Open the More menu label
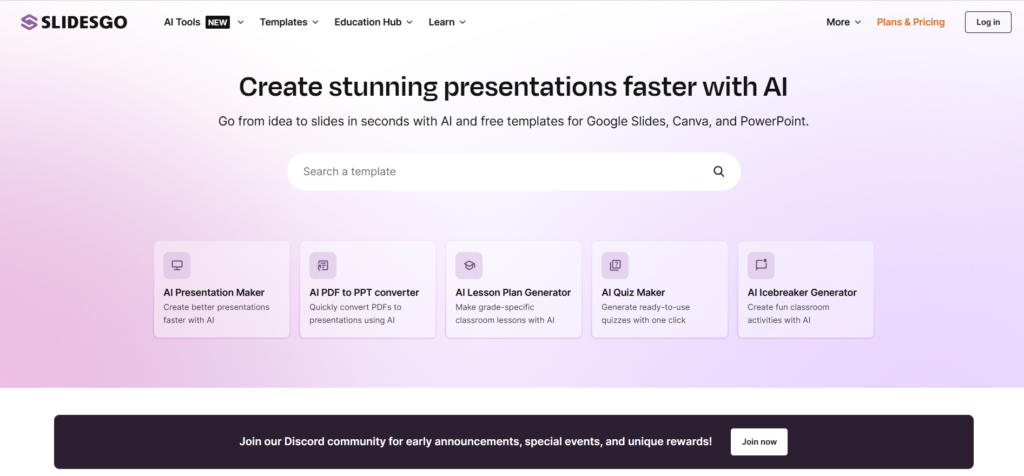 pos(838,22)
